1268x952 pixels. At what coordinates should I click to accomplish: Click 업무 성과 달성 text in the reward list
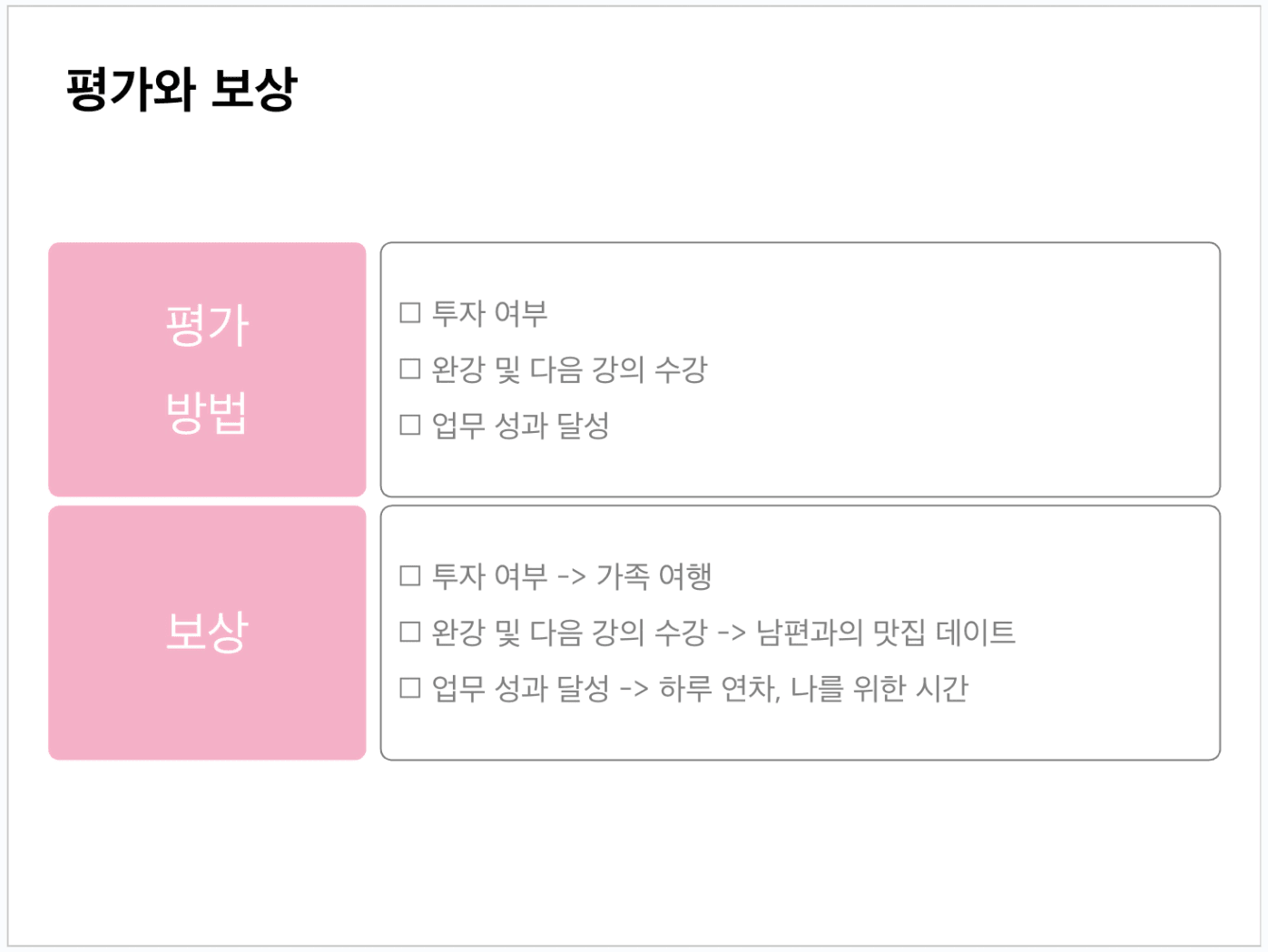(x=520, y=688)
